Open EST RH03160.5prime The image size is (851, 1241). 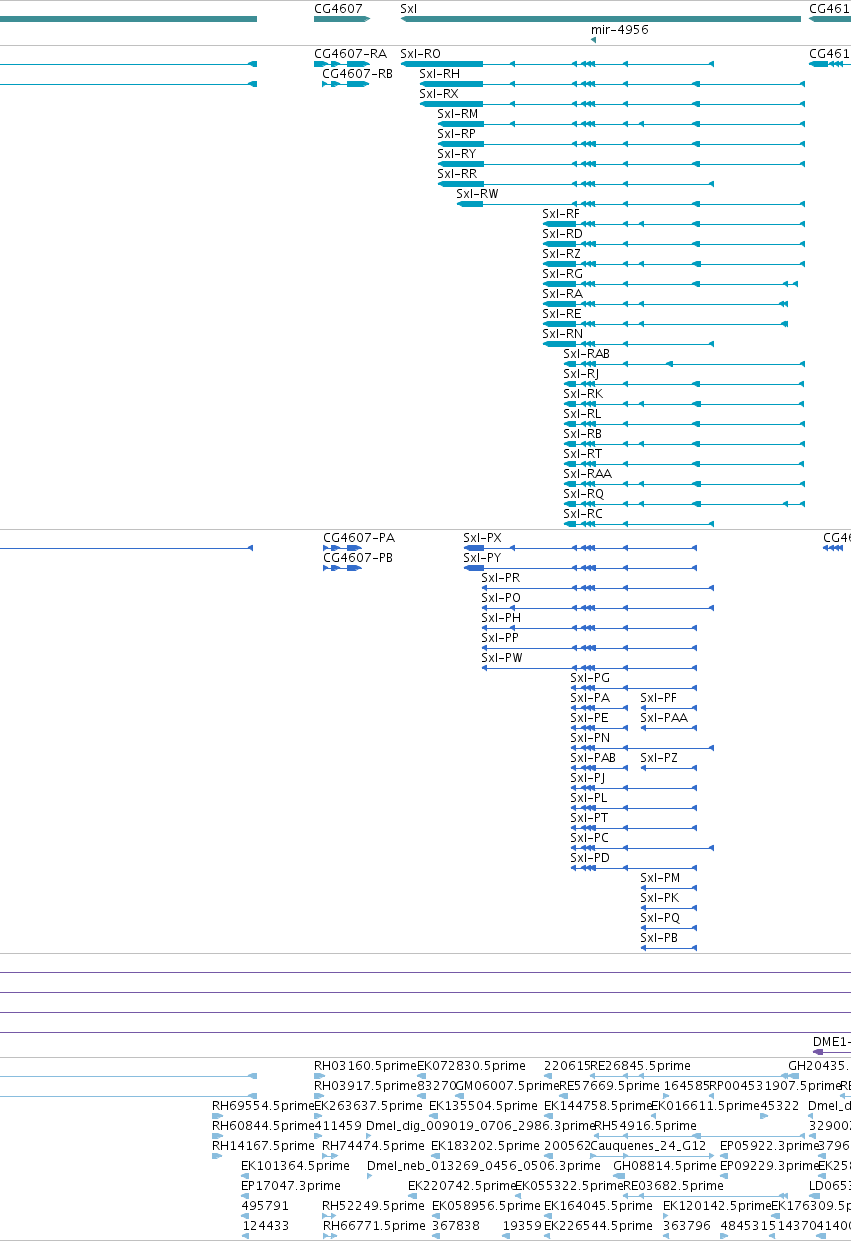[365, 1066]
